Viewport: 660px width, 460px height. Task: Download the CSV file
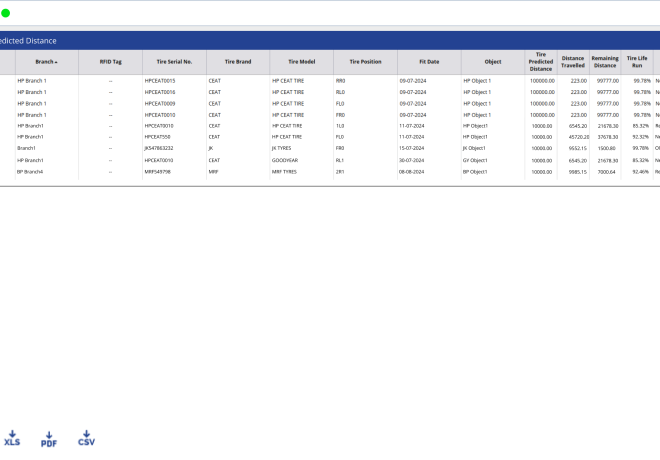(87, 437)
